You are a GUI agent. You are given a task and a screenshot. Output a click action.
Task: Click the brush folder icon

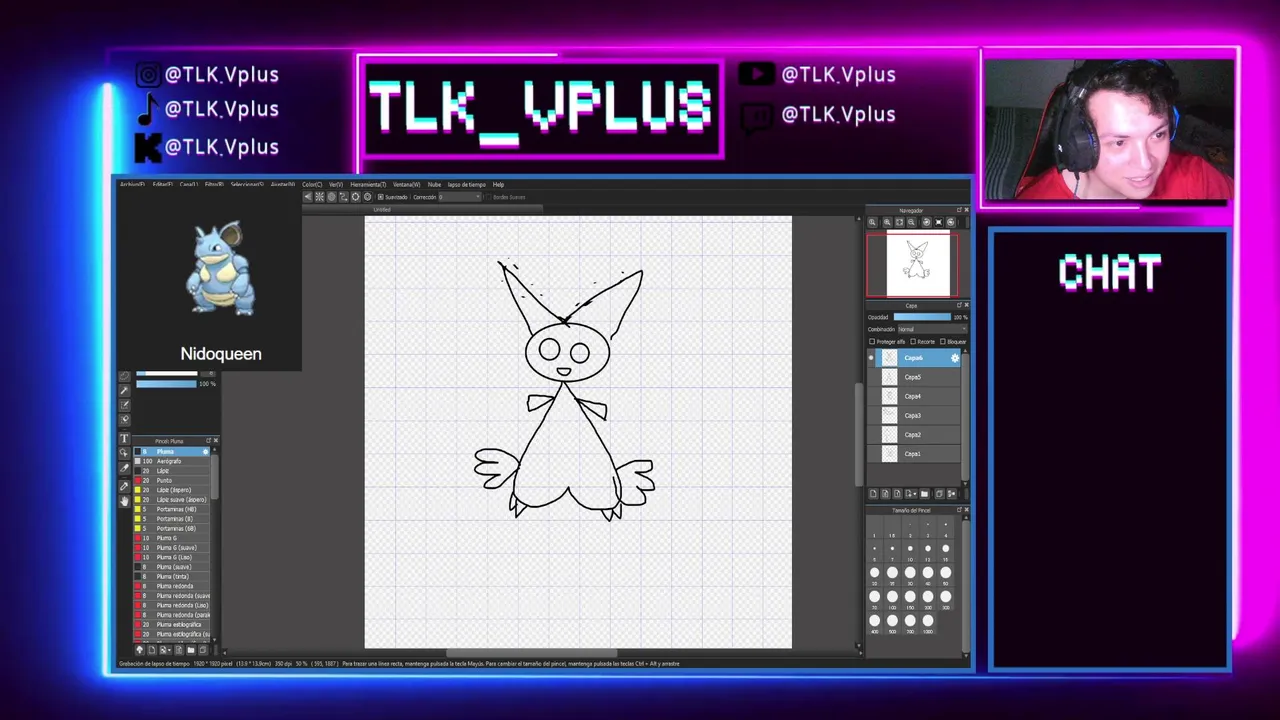click(191, 650)
